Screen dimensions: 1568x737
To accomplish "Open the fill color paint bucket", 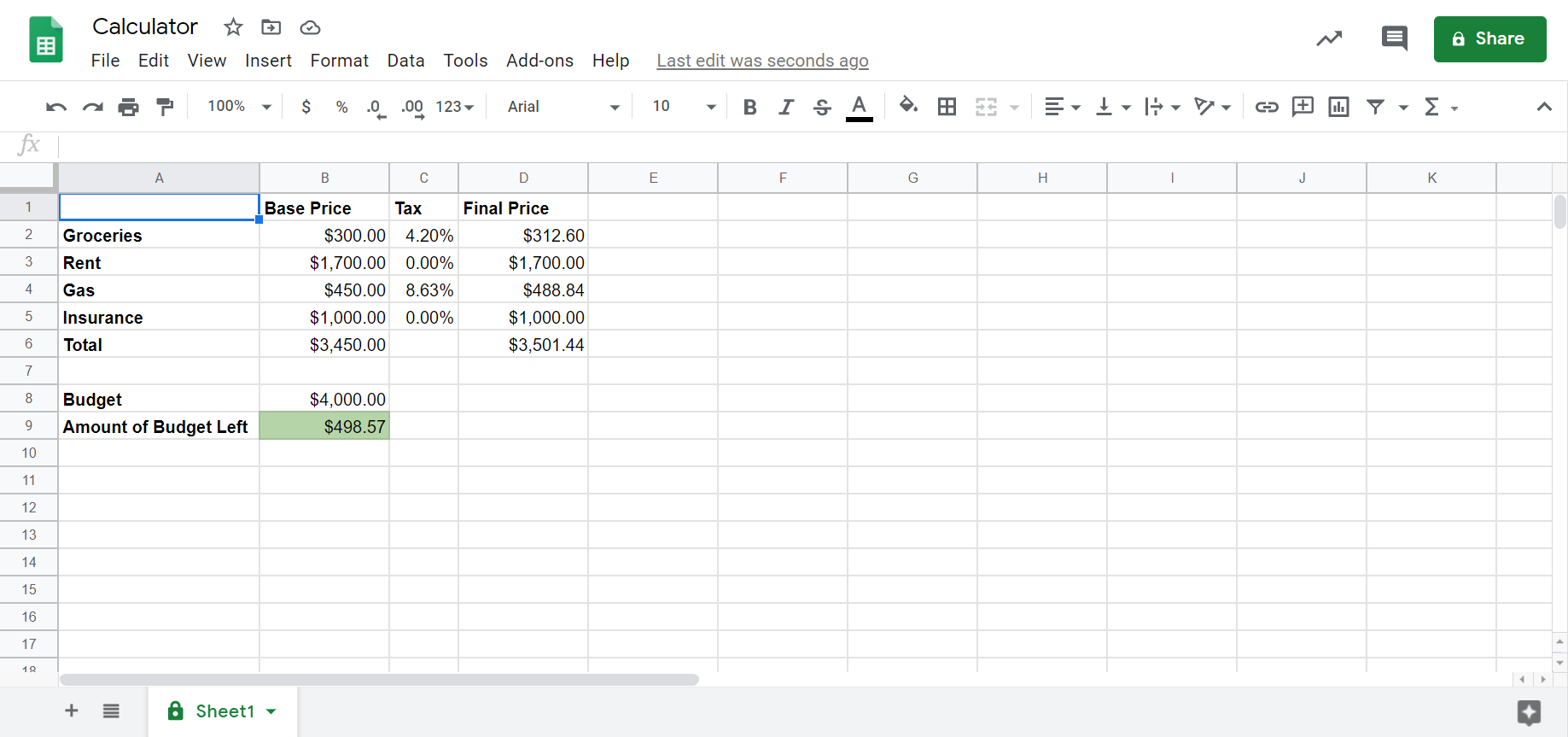I will (908, 106).
